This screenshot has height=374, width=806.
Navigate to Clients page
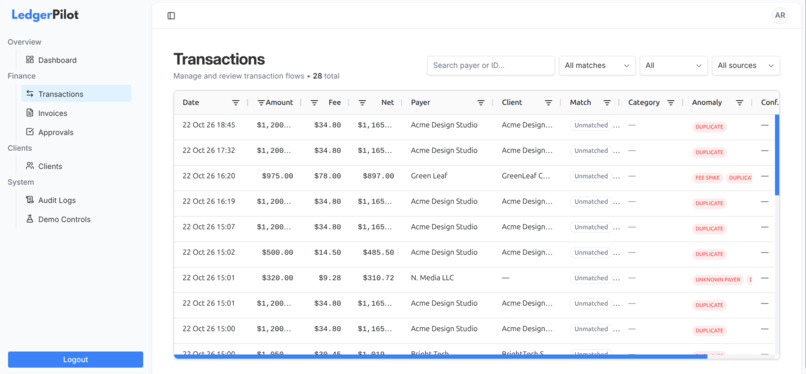click(76, 165)
